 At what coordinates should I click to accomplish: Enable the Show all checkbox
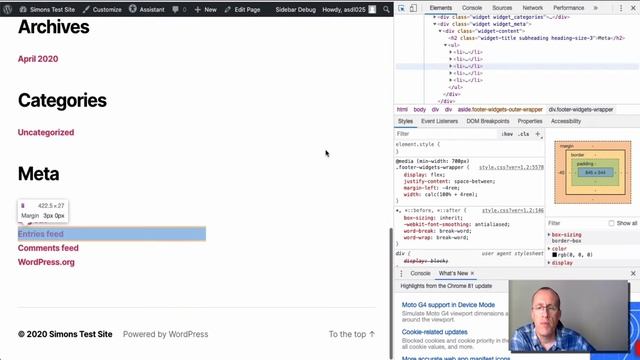(611, 223)
